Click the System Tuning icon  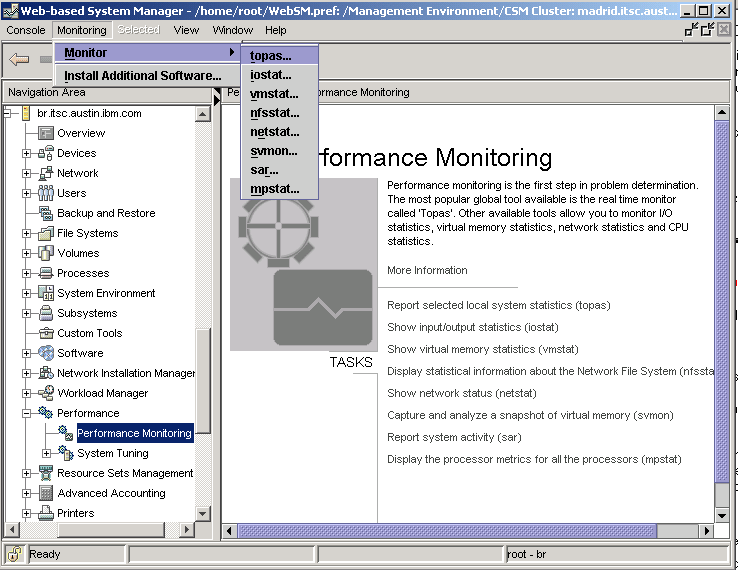click(x=66, y=453)
